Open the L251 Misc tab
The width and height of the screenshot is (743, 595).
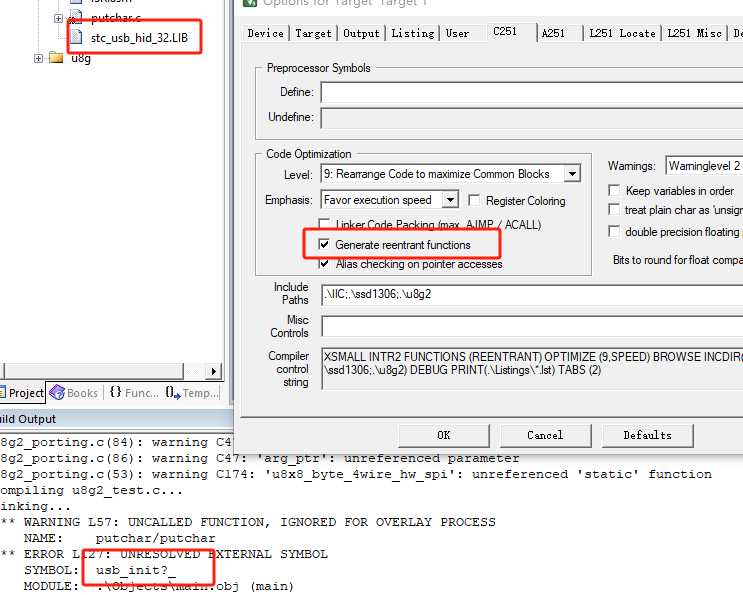[694, 33]
